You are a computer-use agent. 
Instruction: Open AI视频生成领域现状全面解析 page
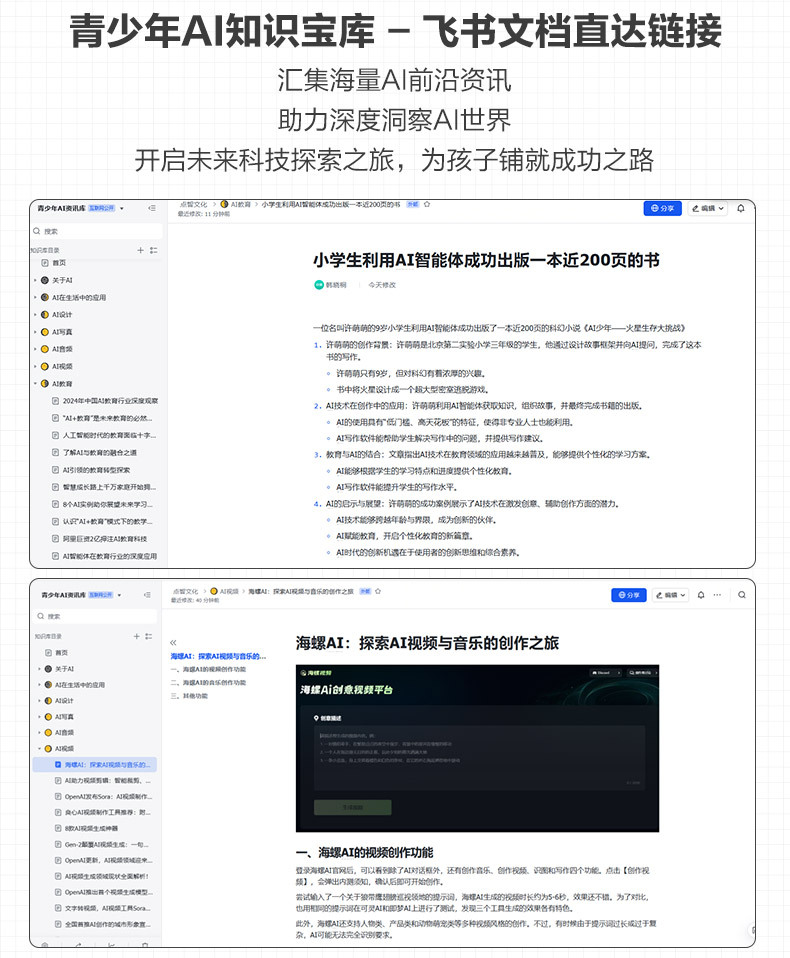101,876
